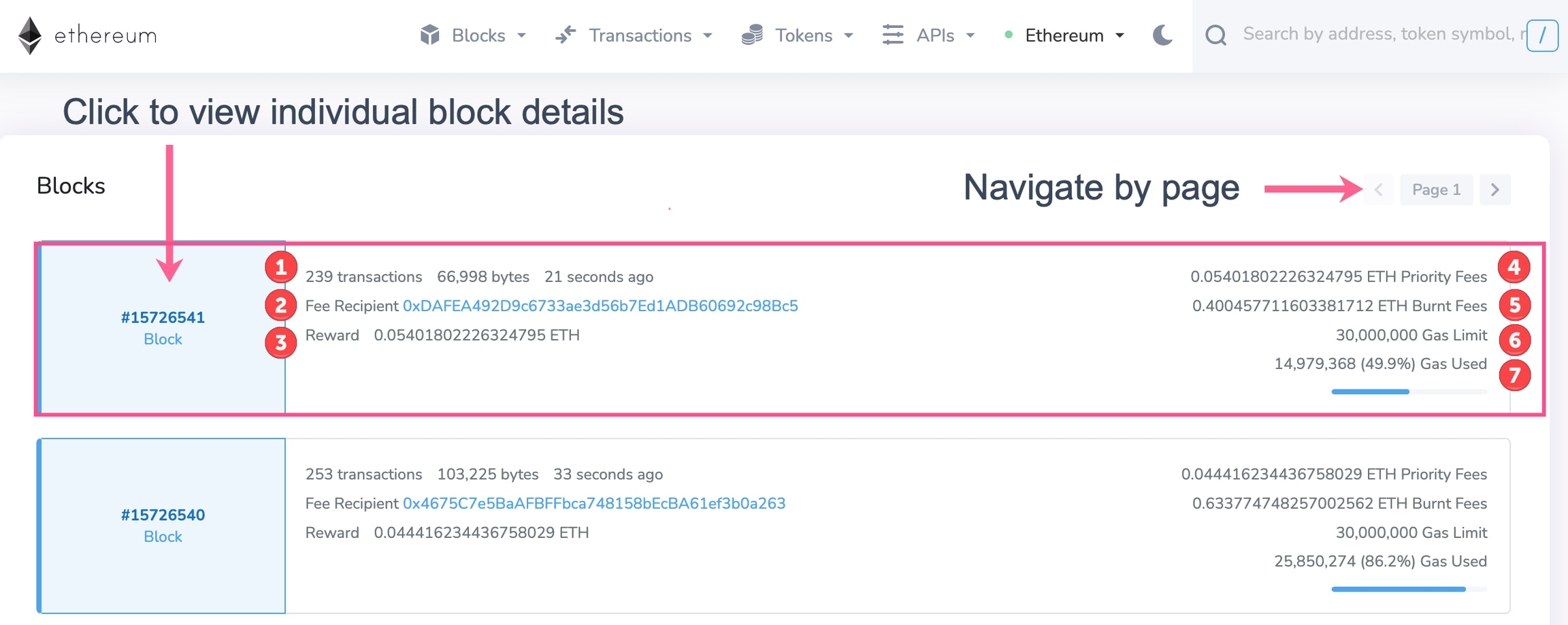The height and width of the screenshot is (625, 1568).
Task: Expand the Transactions dropdown arrow
Action: tap(708, 35)
